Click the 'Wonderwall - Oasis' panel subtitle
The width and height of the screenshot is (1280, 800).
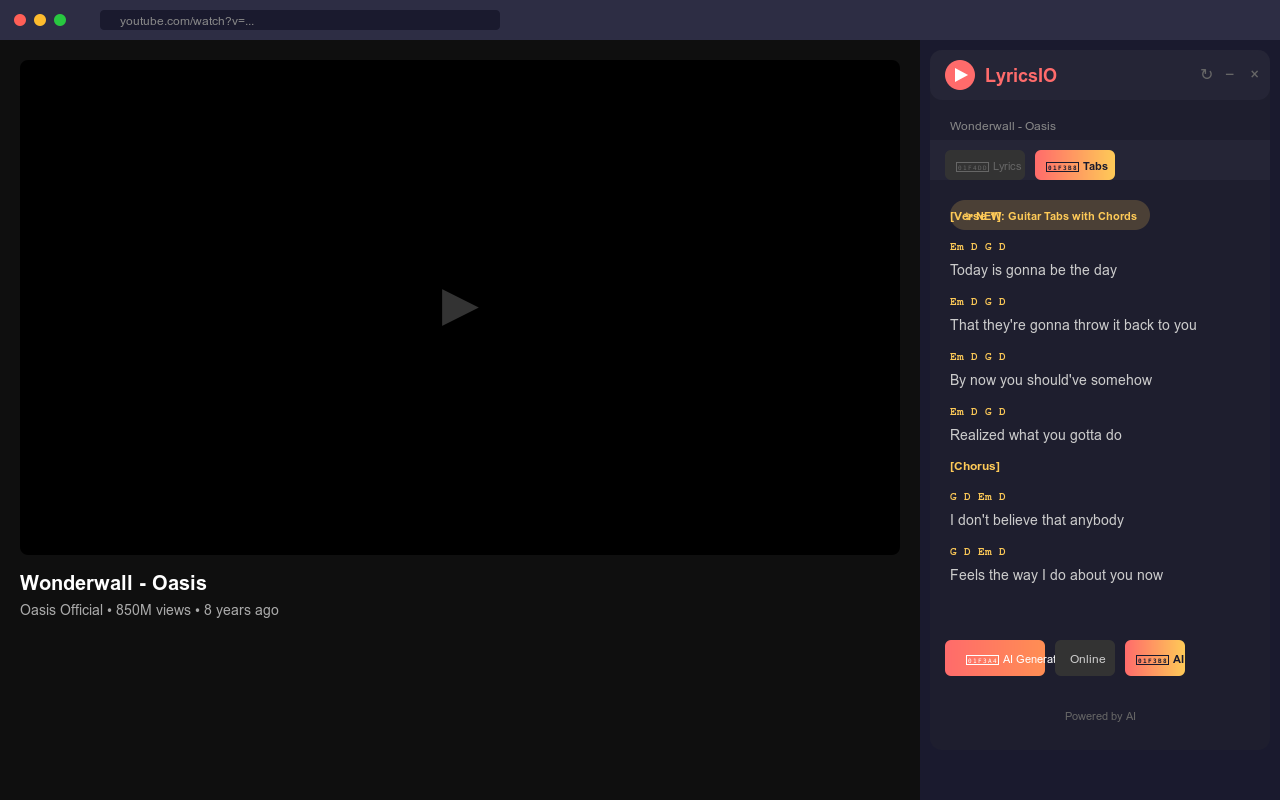pos(1003,126)
